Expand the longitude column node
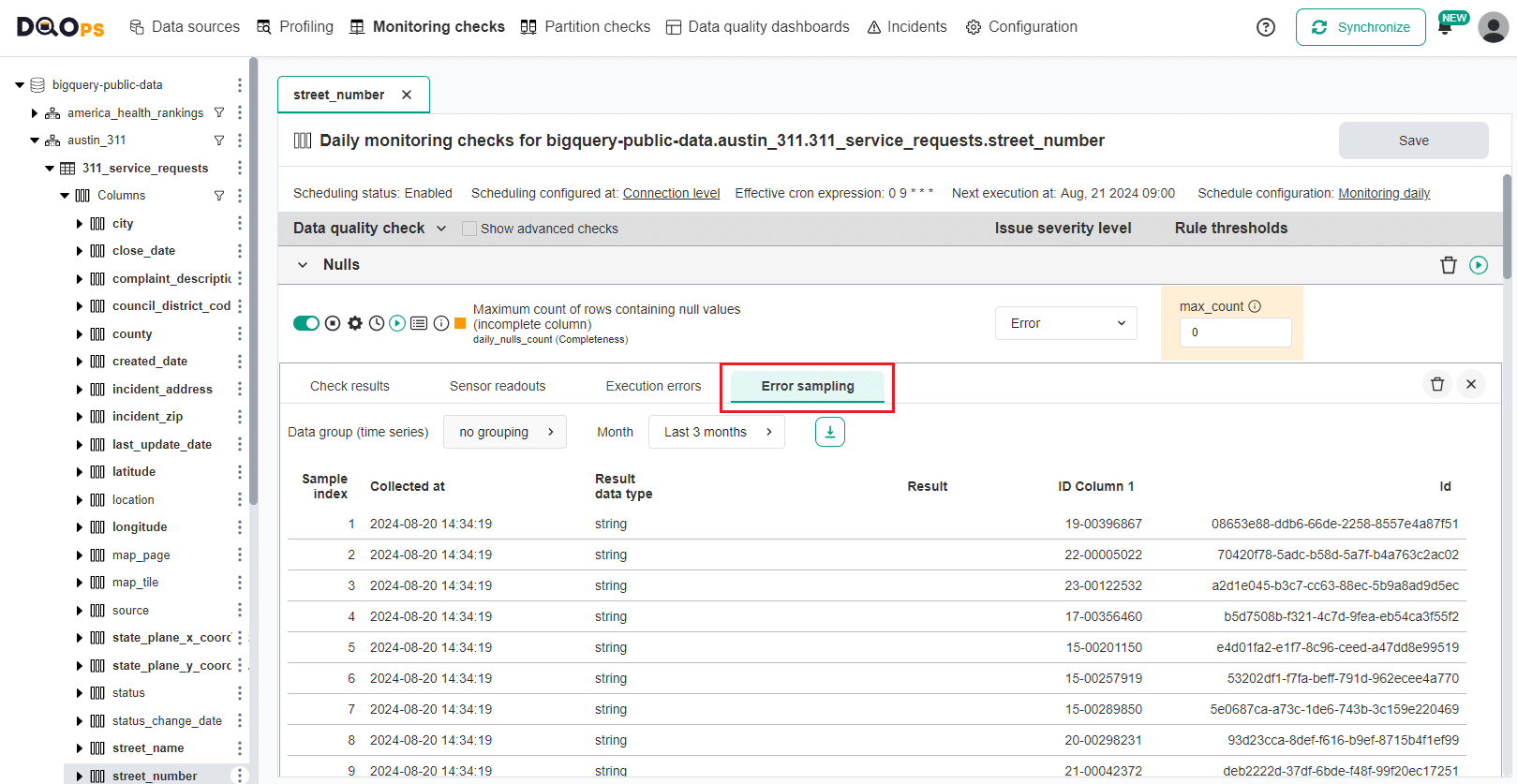Image resolution: width=1517 pixels, height=784 pixels. pyautogui.click(x=80, y=527)
